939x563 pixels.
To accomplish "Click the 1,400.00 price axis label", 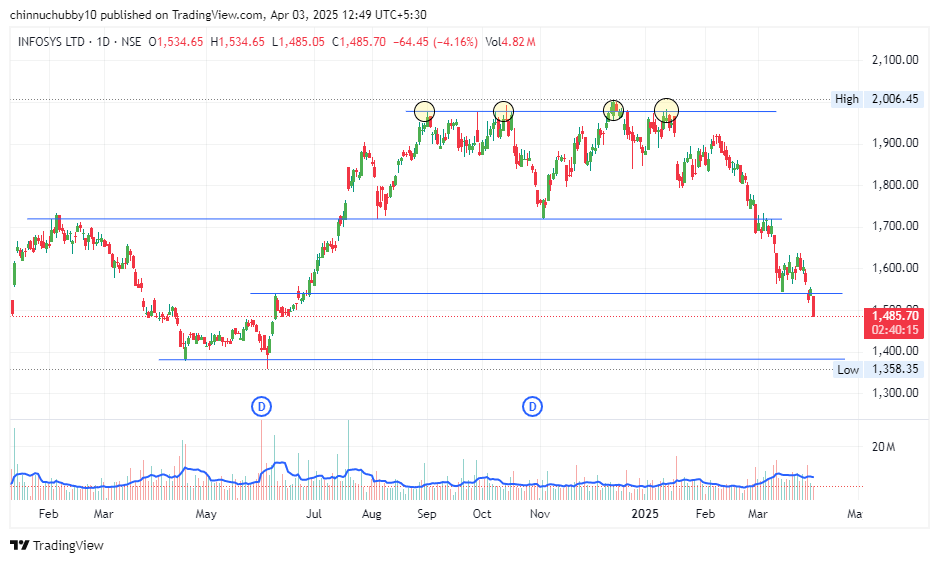I will [x=895, y=351].
